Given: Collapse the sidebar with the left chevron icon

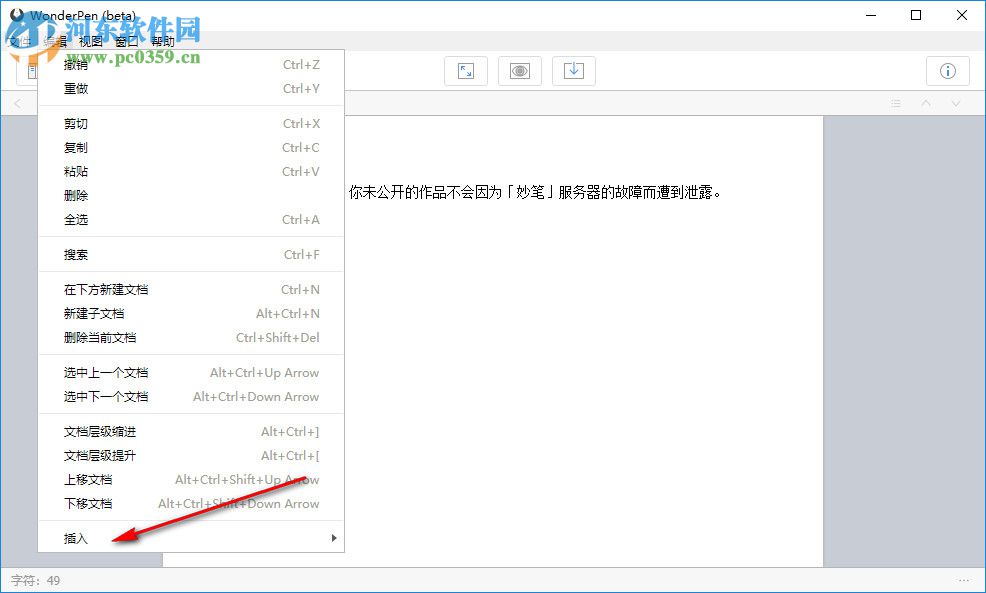Looking at the screenshot, I should click(x=18, y=103).
